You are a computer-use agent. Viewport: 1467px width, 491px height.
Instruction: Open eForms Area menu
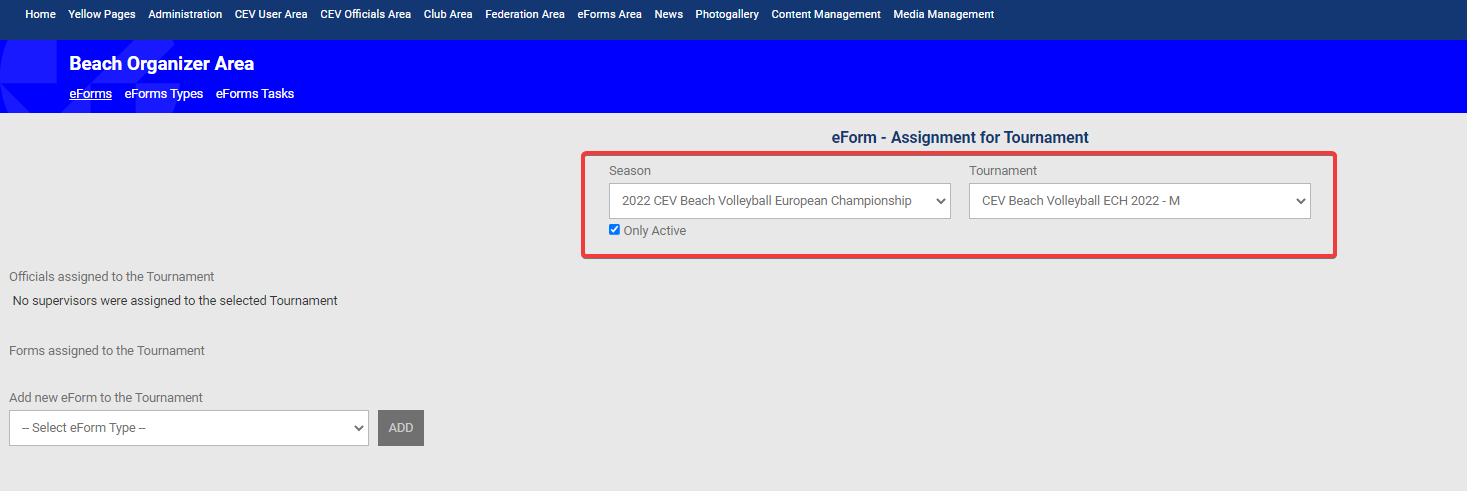[x=609, y=14]
